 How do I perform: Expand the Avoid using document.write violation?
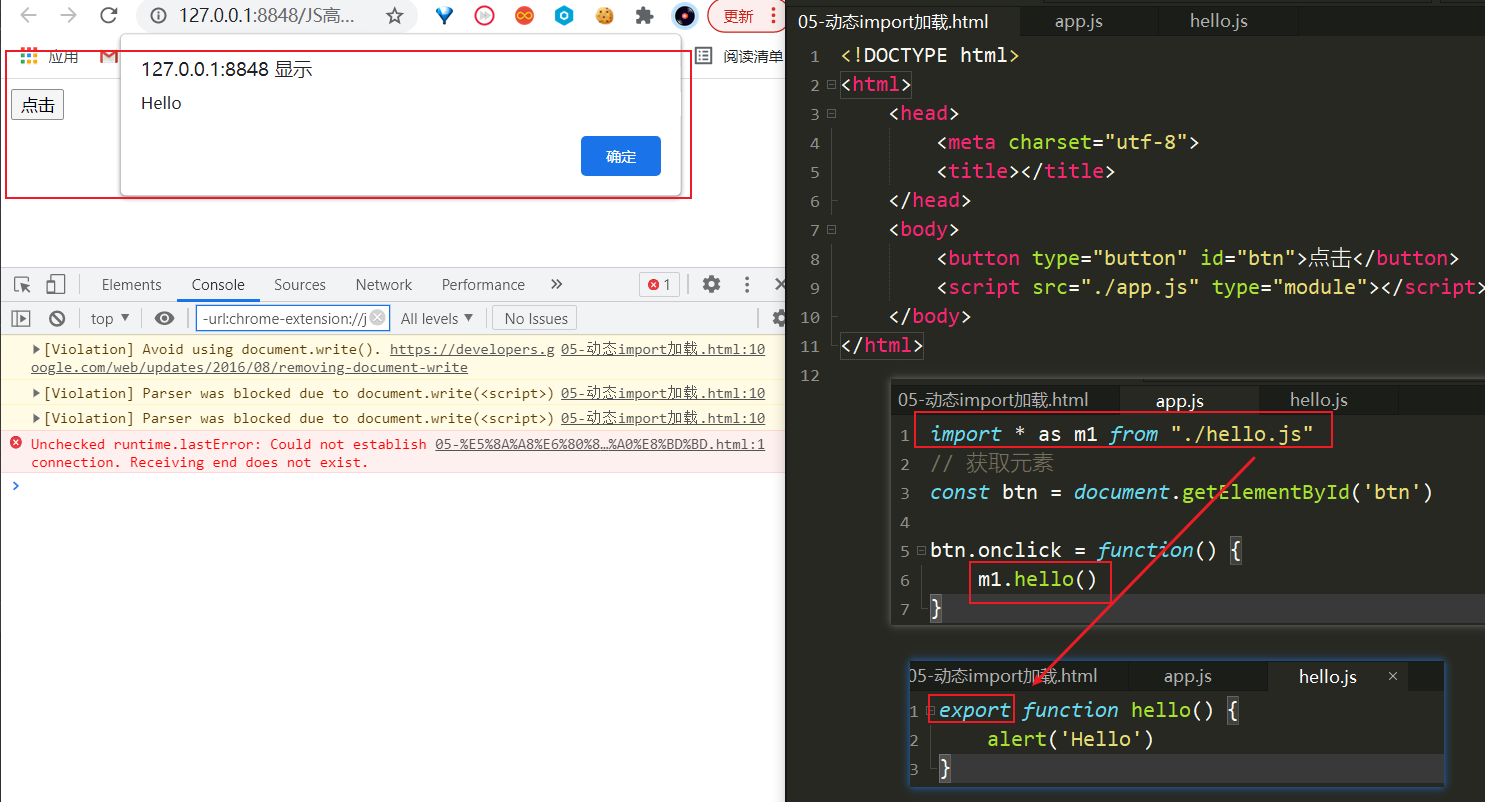pyautogui.click(x=37, y=350)
